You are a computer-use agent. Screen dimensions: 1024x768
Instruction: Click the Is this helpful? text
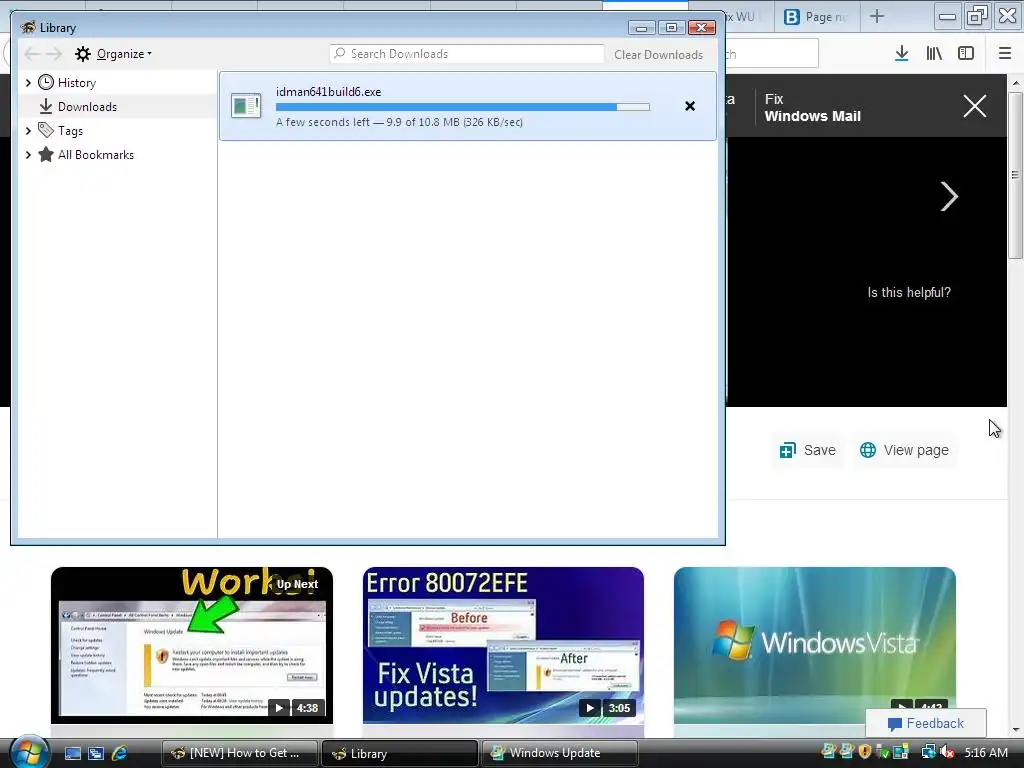909,293
